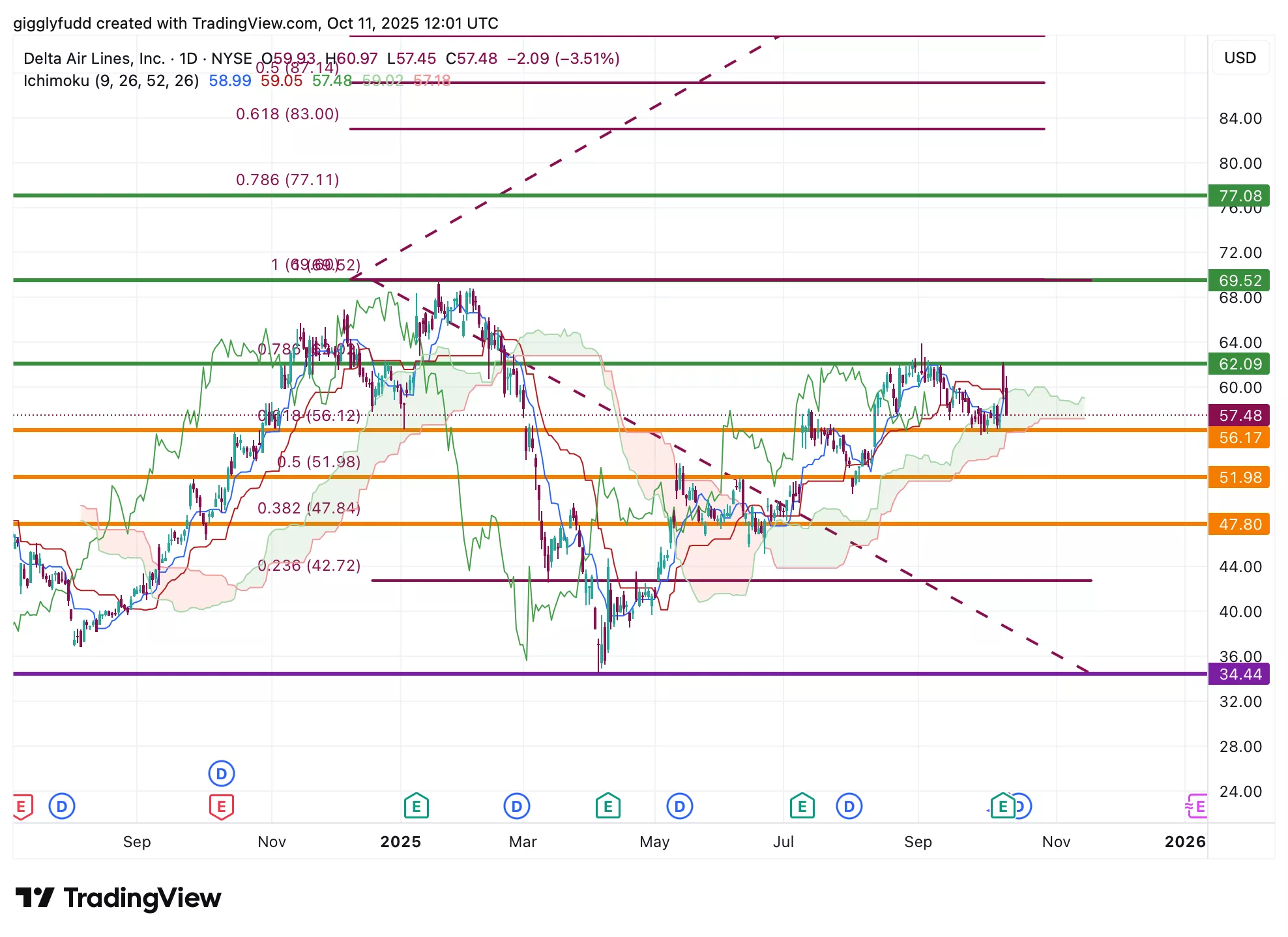1288x937 pixels.
Task: Open the green earnings marker near 2025
Action: [416, 807]
